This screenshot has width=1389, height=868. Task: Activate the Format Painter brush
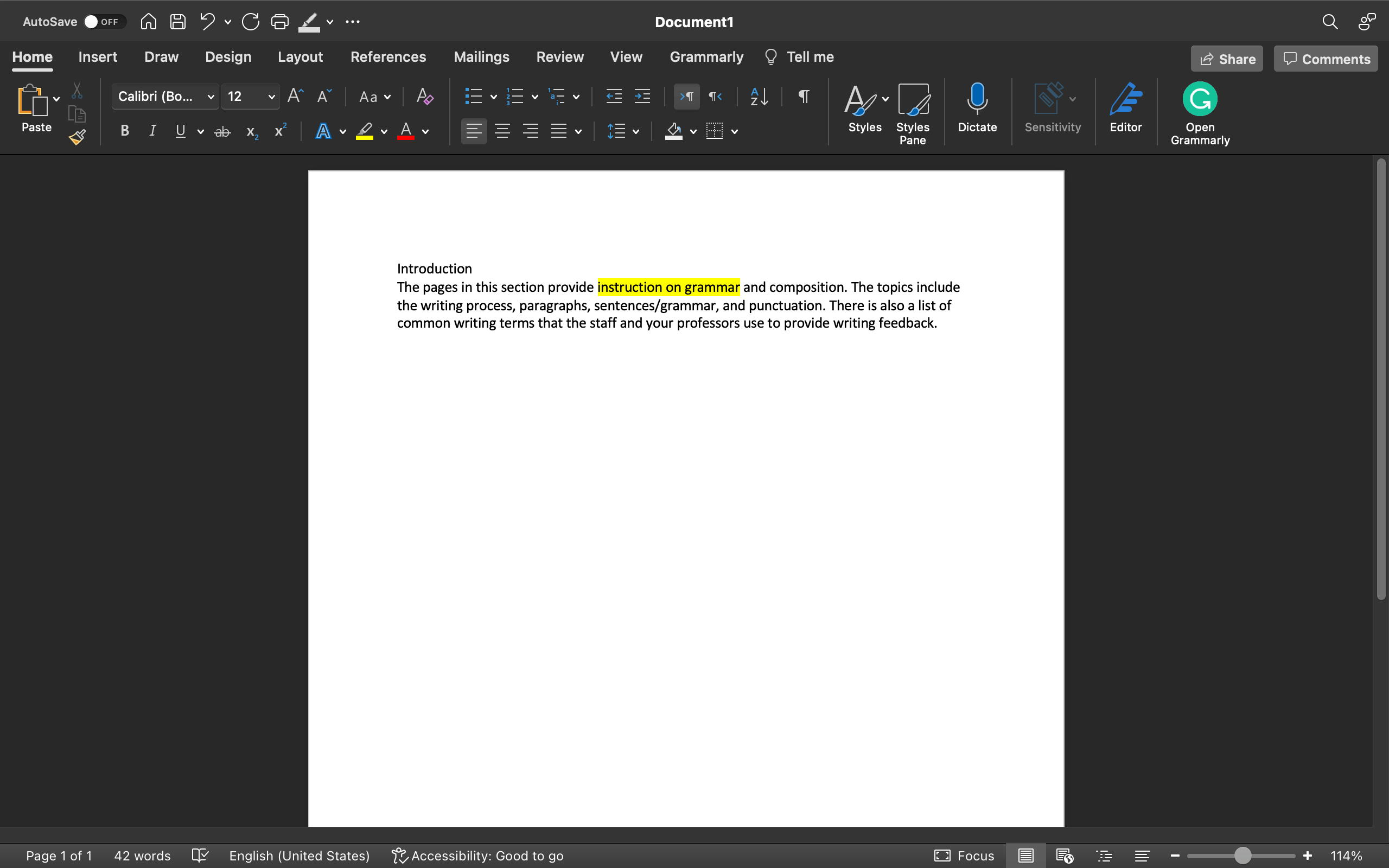[x=77, y=137]
